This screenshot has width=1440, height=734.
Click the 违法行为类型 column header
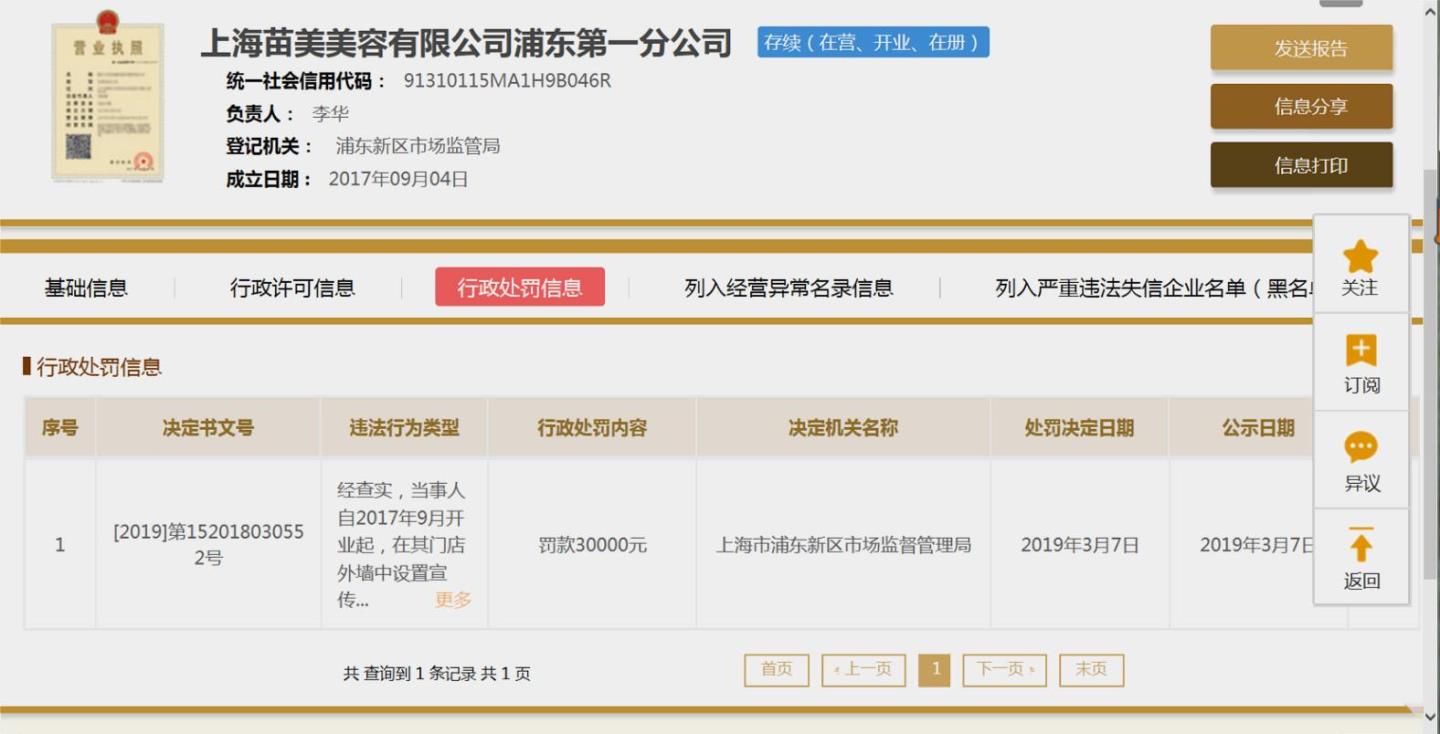click(404, 428)
